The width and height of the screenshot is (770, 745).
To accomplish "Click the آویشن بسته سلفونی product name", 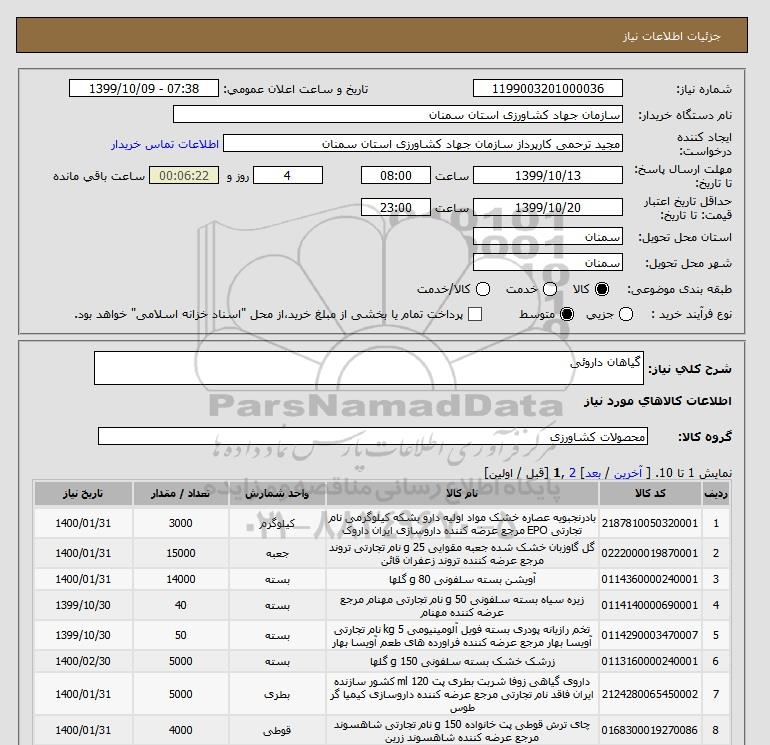I will (x=462, y=579).
